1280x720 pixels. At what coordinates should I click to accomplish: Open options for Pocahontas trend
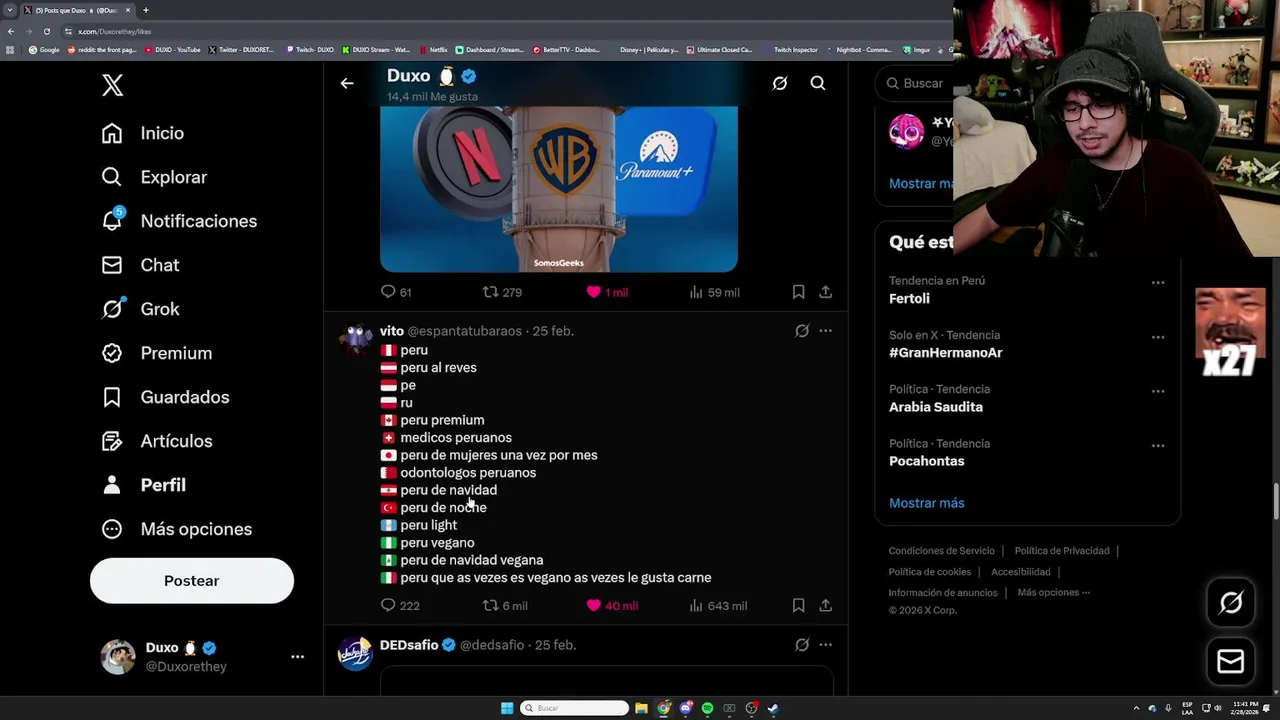click(1158, 446)
